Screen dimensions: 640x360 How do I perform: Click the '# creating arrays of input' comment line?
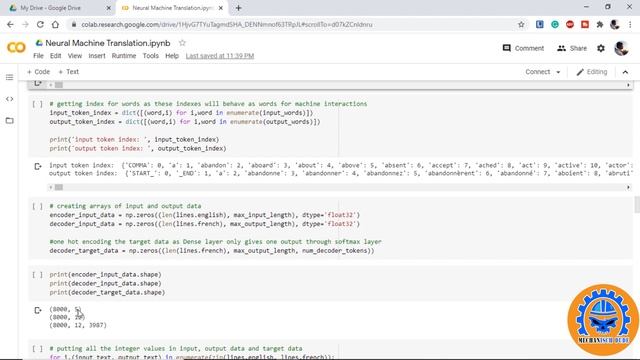point(125,206)
